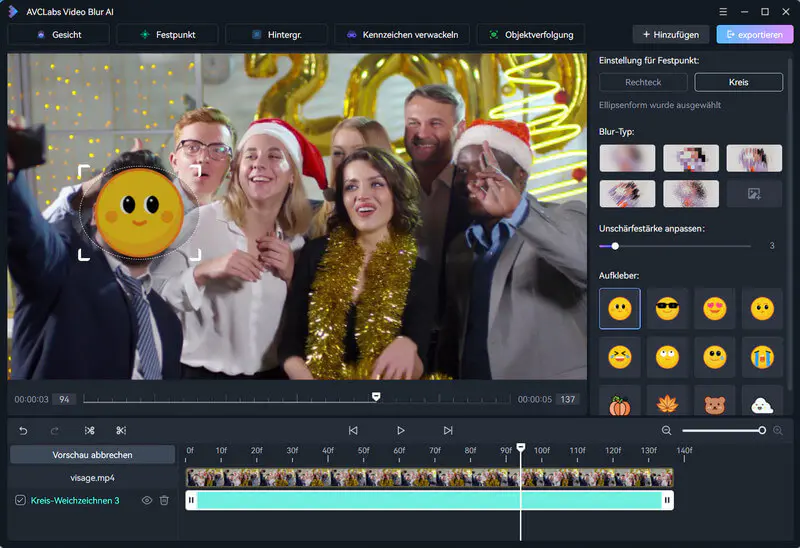Click the start frame field 94

[x=64, y=400]
